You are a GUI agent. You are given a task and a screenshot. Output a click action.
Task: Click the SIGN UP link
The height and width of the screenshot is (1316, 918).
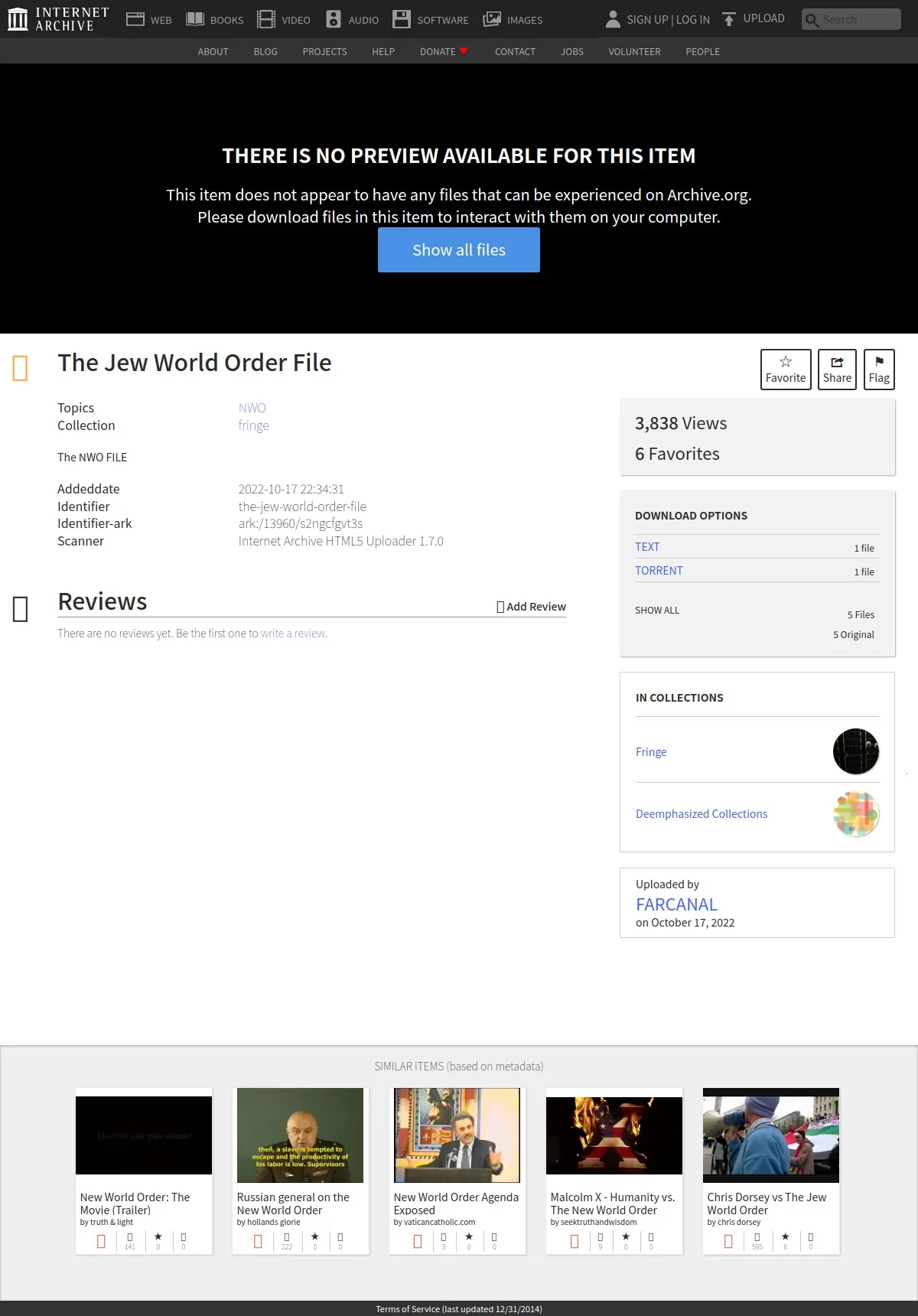coord(647,20)
